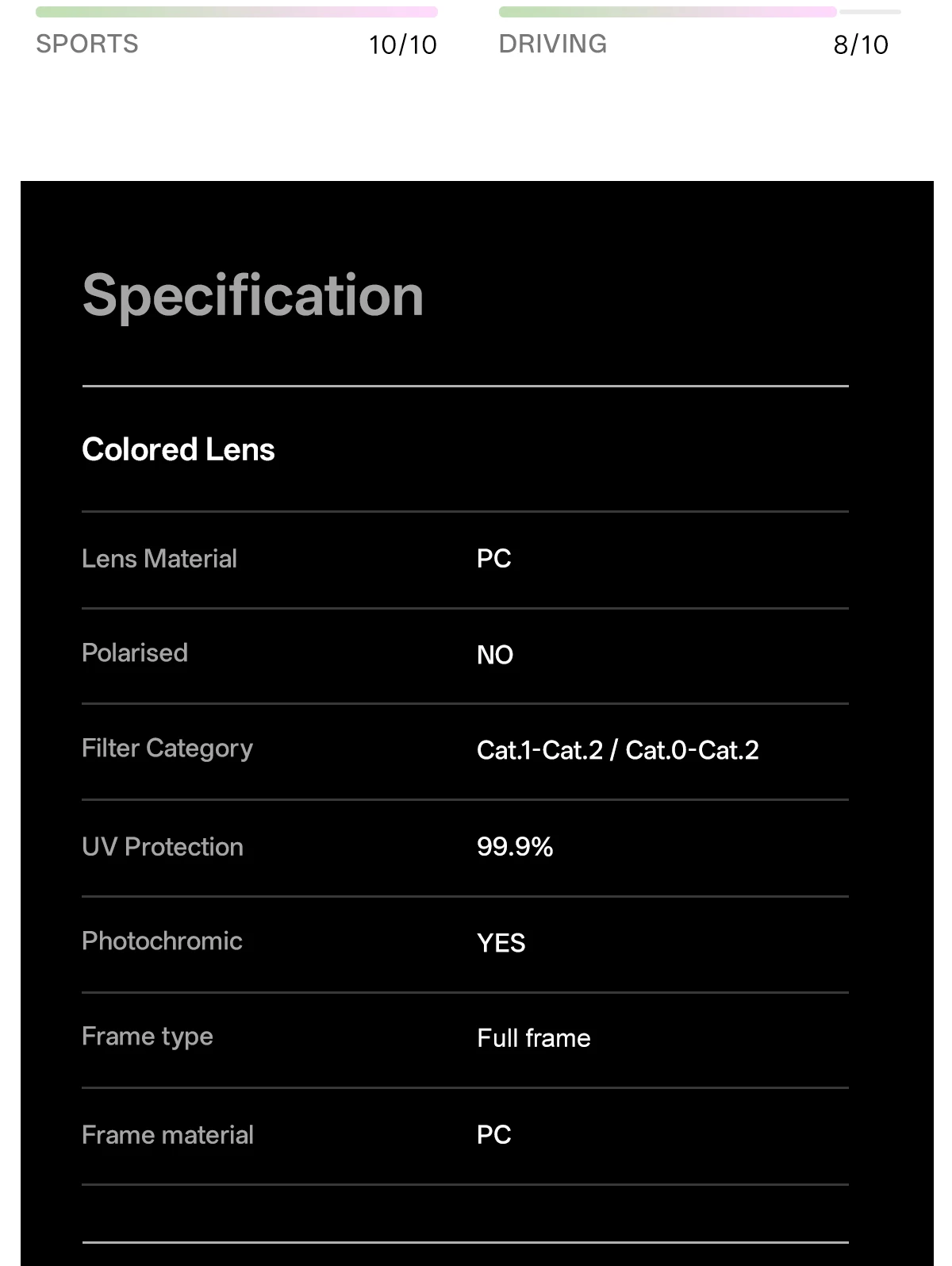952x1266 pixels.
Task: Click the 10/10 sports score
Action: pos(402,44)
